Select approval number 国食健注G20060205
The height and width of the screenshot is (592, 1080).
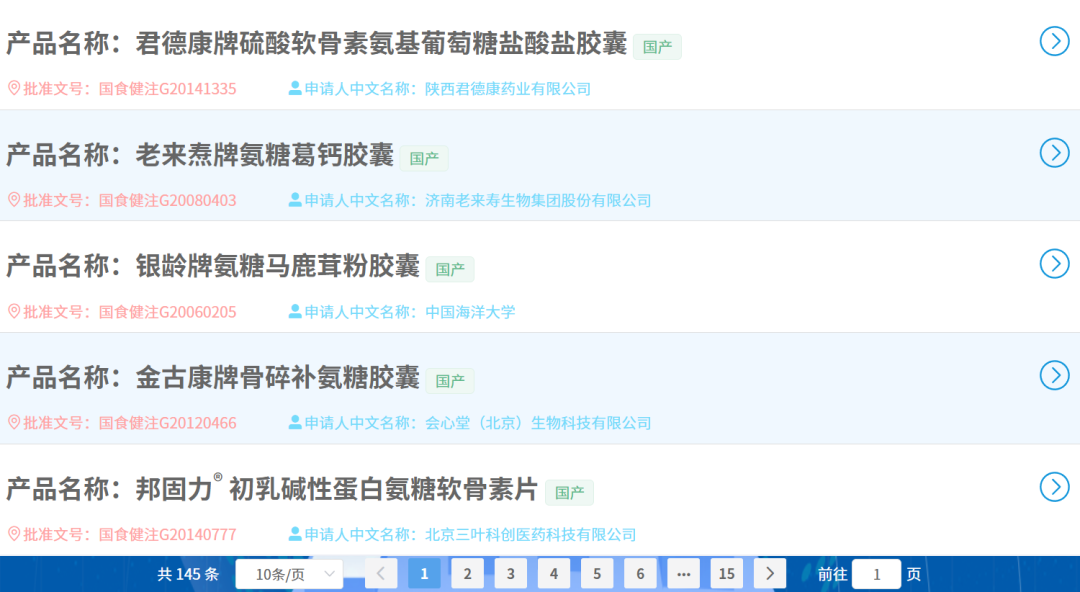pos(167,312)
